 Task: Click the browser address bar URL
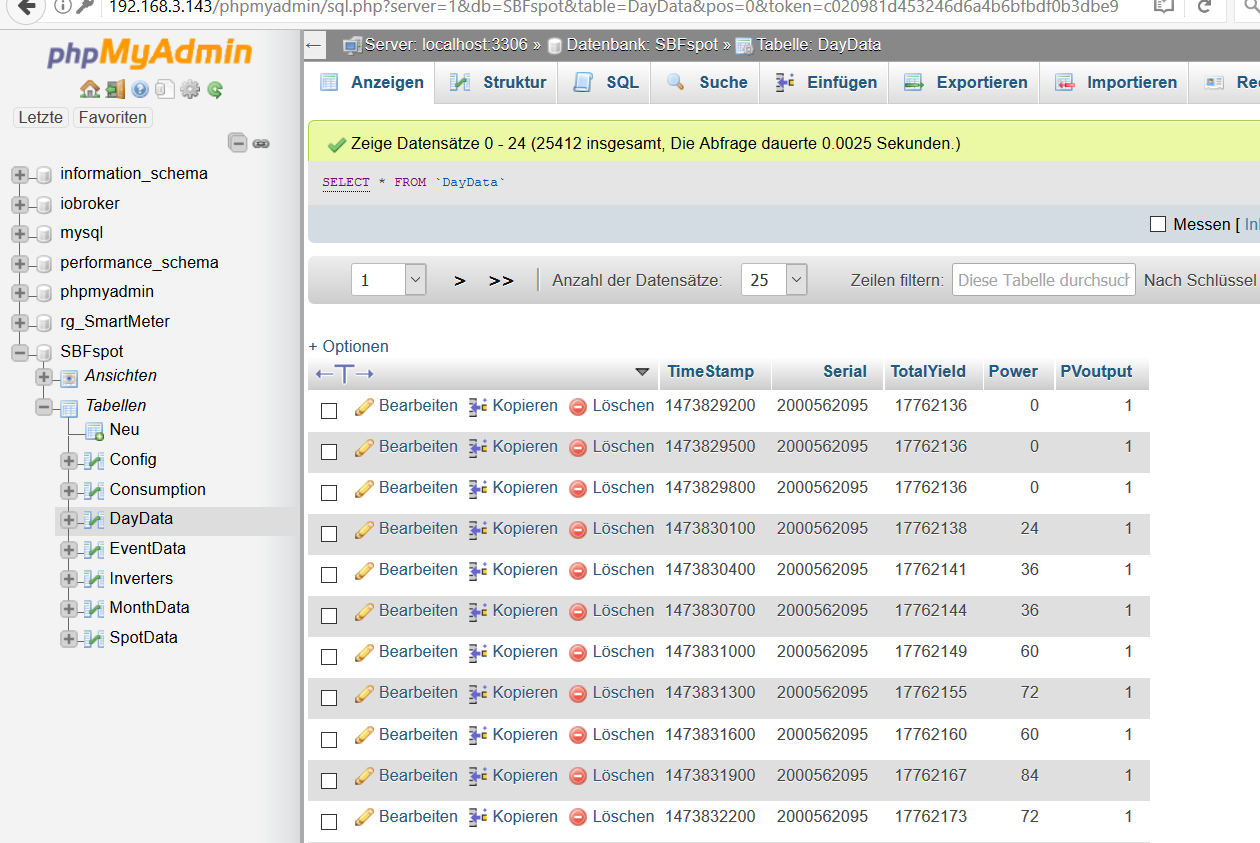click(612, 7)
